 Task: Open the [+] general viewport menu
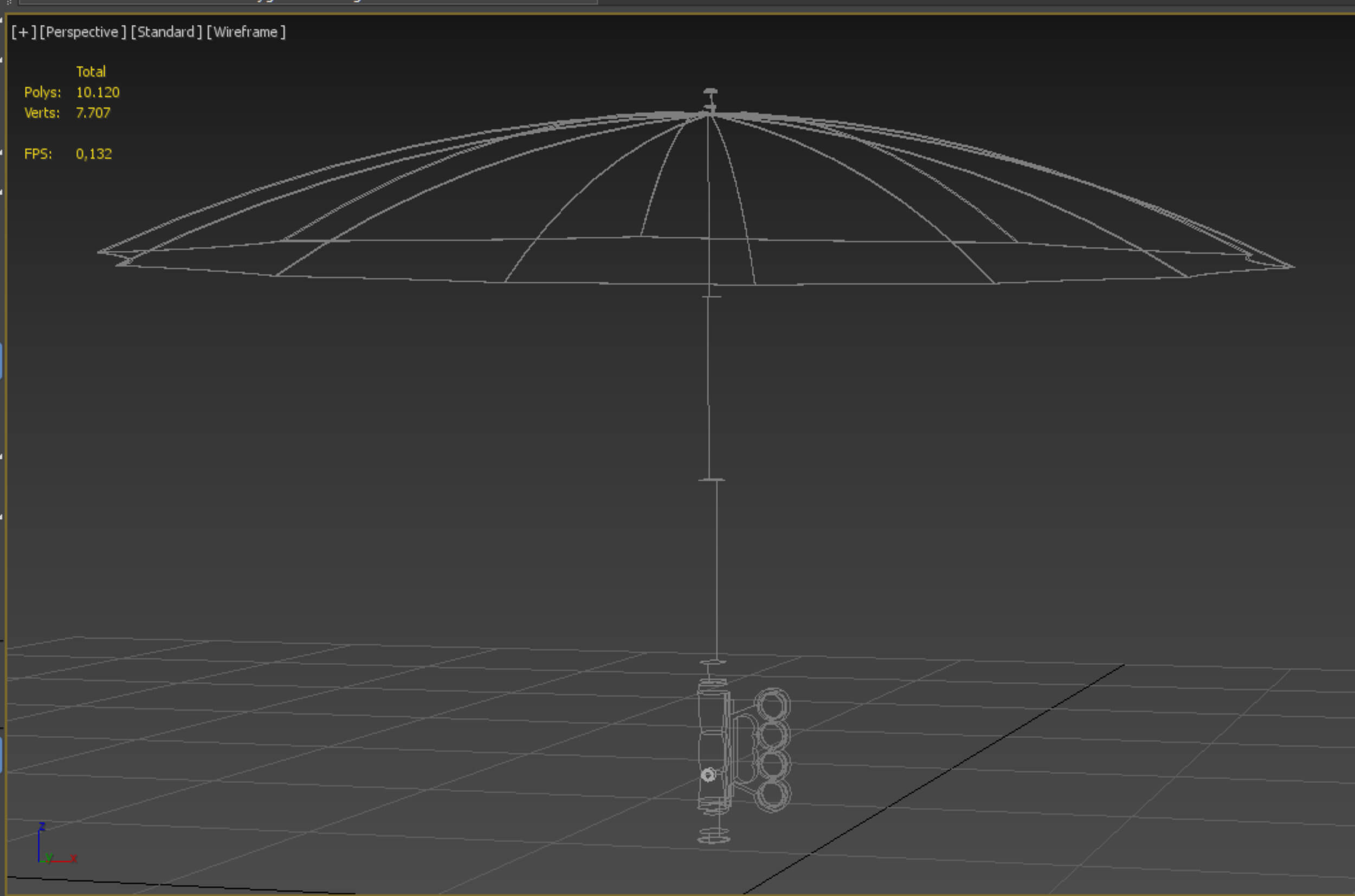coord(23,32)
